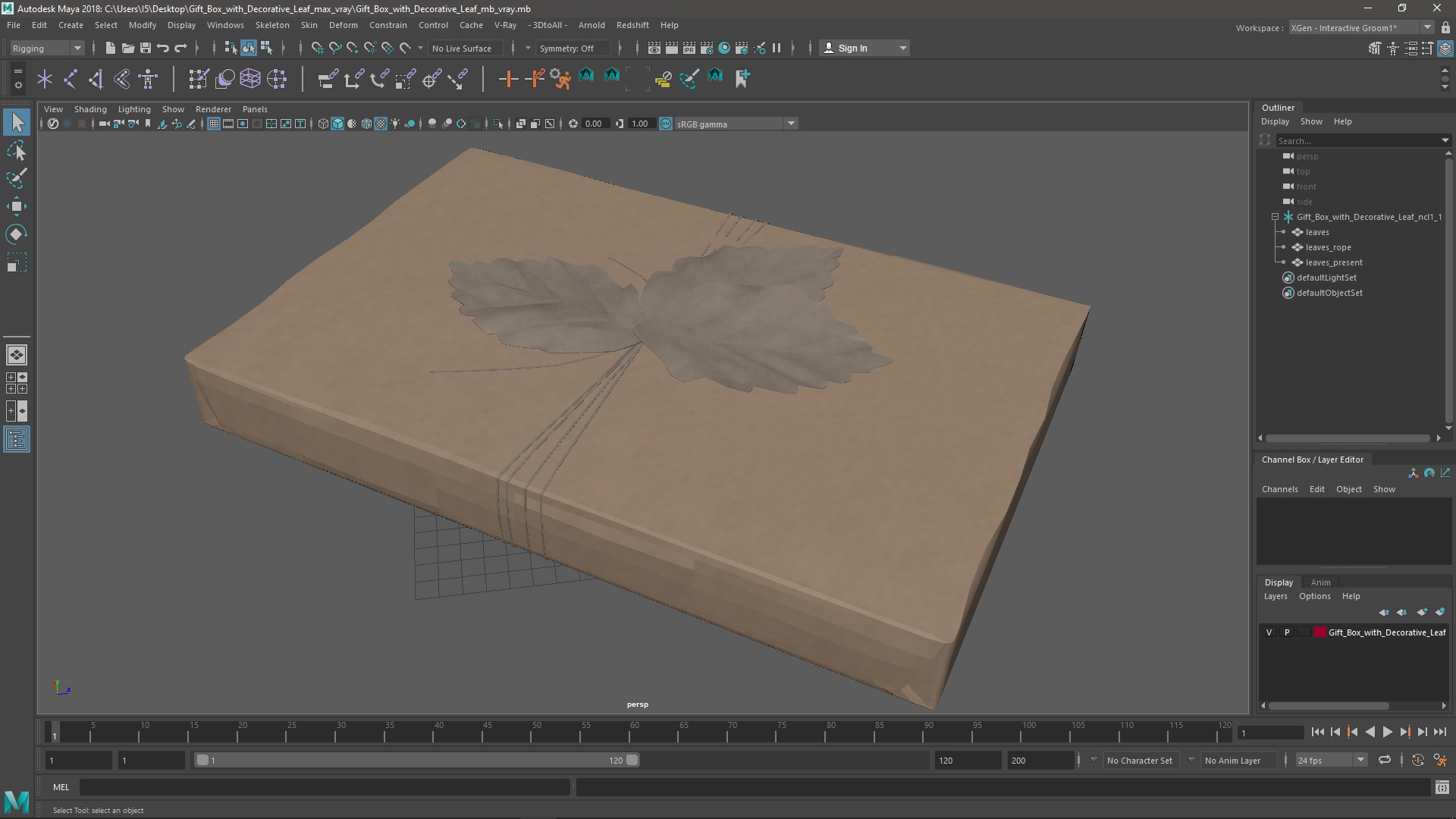1456x819 pixels.
Task: Click the HumanIK running figure icon
Action: click(x=560, y=78)
